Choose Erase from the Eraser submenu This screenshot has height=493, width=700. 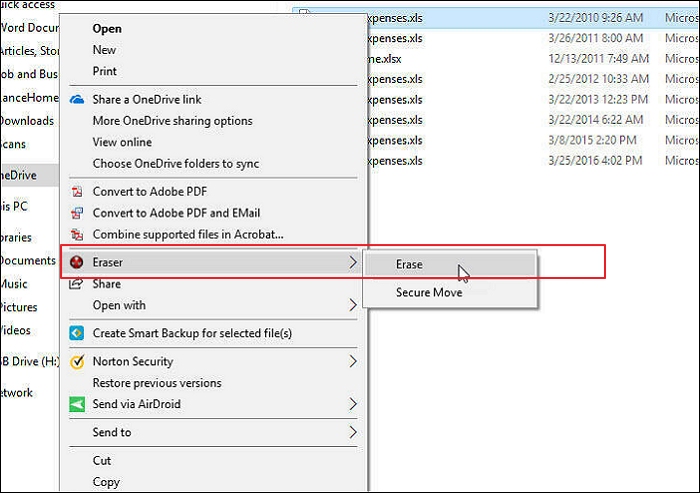409,265
